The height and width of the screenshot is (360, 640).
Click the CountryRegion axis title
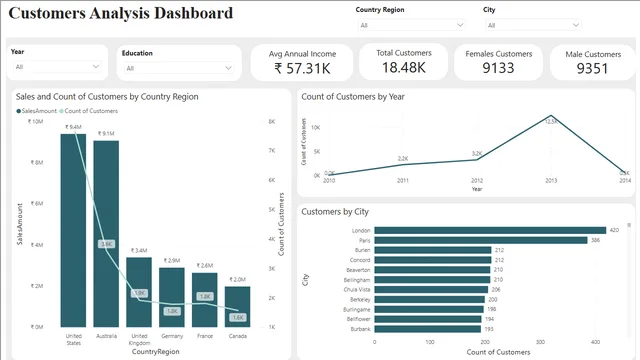click(x=156, y=351)
